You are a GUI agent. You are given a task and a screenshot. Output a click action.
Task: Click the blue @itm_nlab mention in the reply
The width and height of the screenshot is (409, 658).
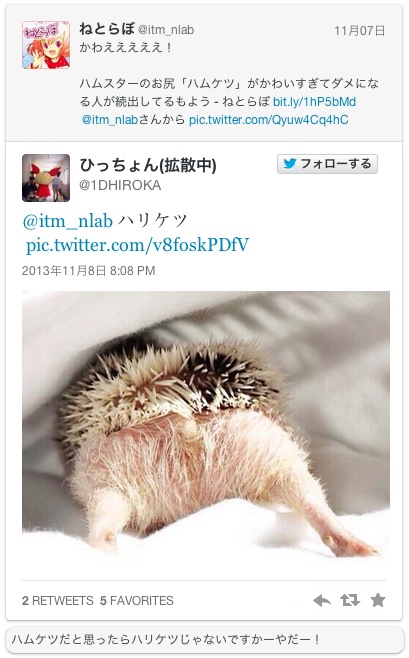pyautogui.click(x=68, y=221)
